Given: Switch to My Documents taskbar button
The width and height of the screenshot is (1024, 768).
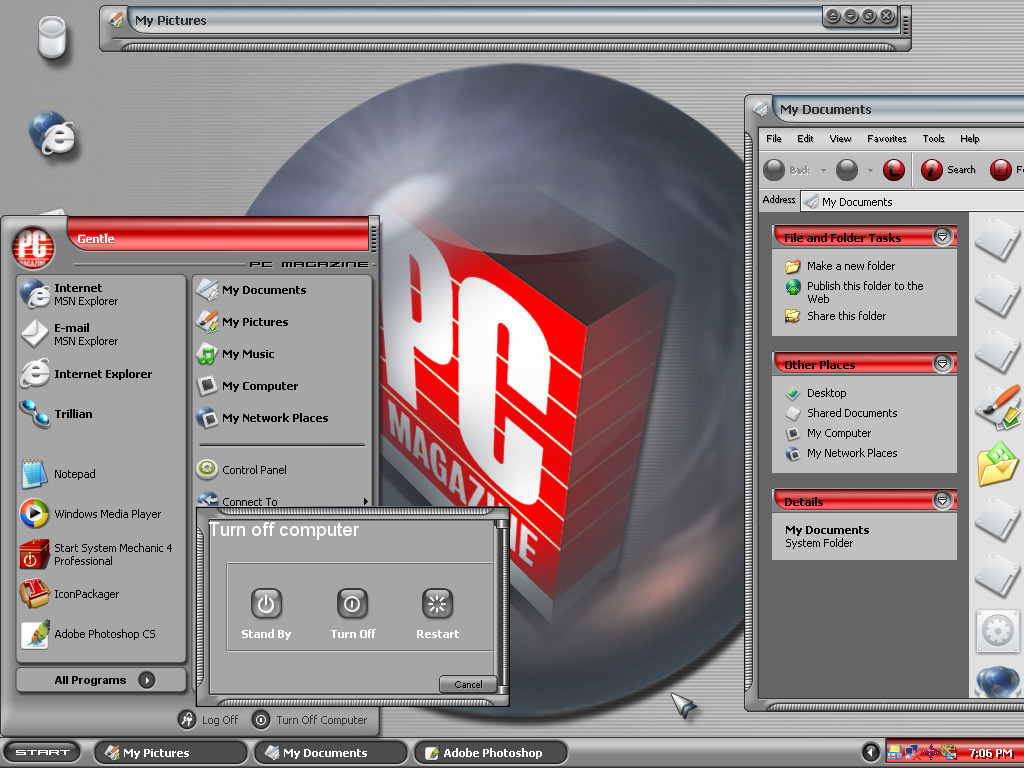Looking at the screenshot, I should click(x=331, y=752).
